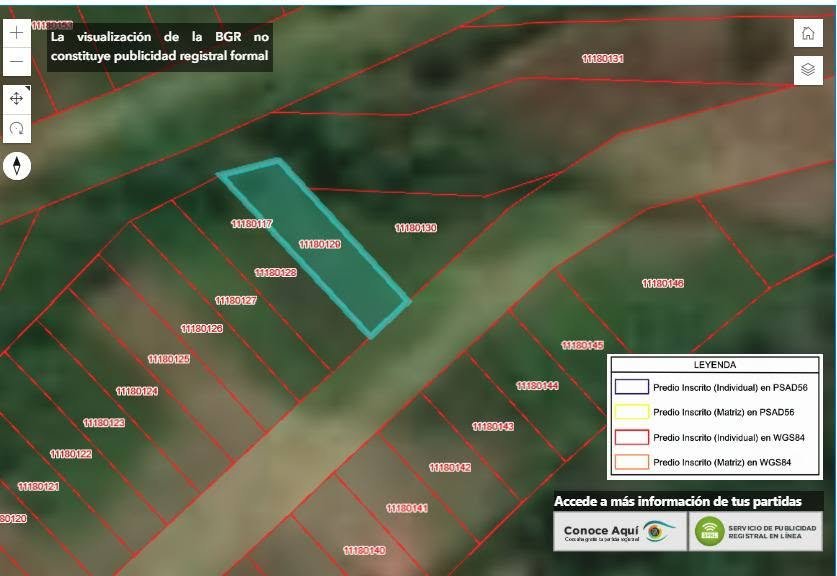This screenshot has width=837, height=576.
Task: Click the red Predio Individual WGS84 swatch
Action: tap(631, 437)
